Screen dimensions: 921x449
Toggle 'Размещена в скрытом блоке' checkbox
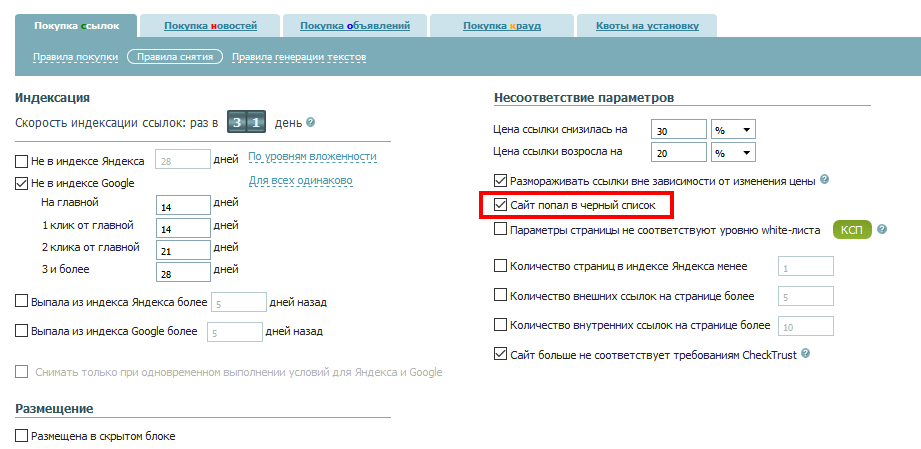21,436
